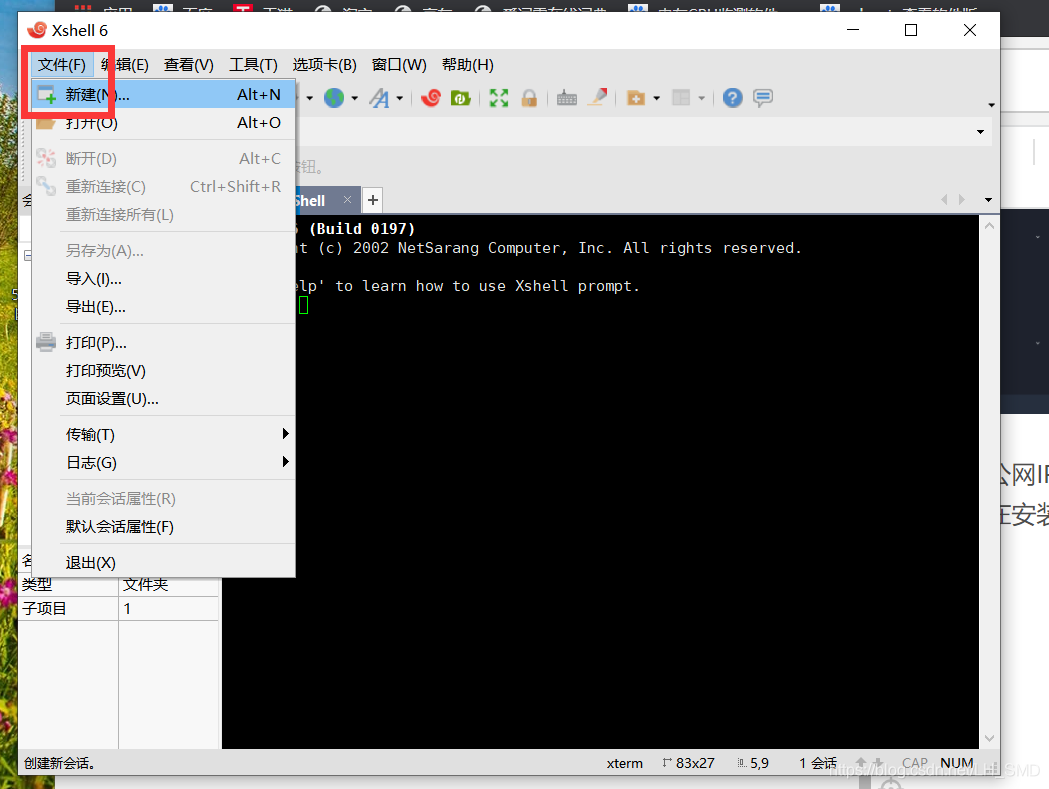Open the 文件(F) menu
Screen dimensions: 1049x789
[x=62, y=65]
